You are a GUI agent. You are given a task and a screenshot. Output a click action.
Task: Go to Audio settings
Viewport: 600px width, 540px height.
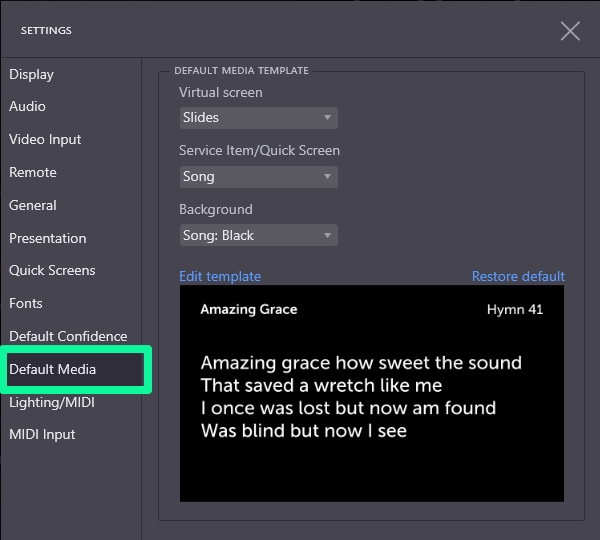click(28, 106)
